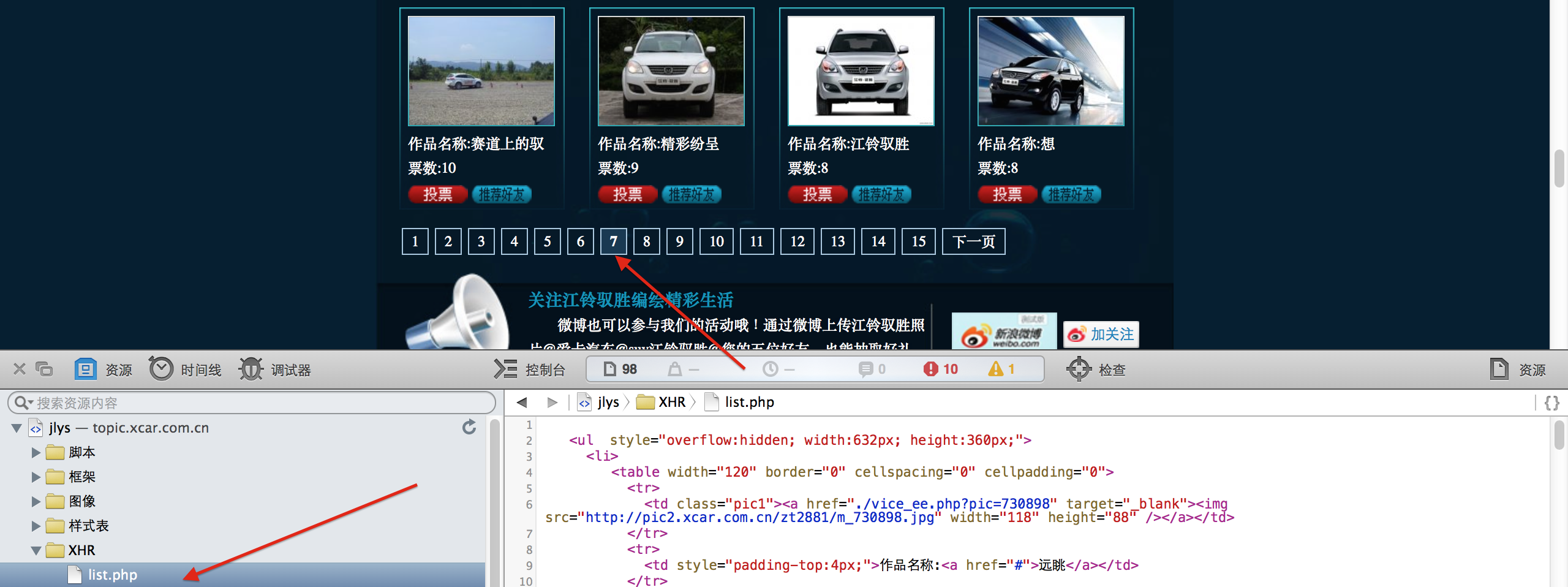This screenshot has width=1568, height=587.
Task: Open the Debugger bug icon
Action: tap(251, 369)
